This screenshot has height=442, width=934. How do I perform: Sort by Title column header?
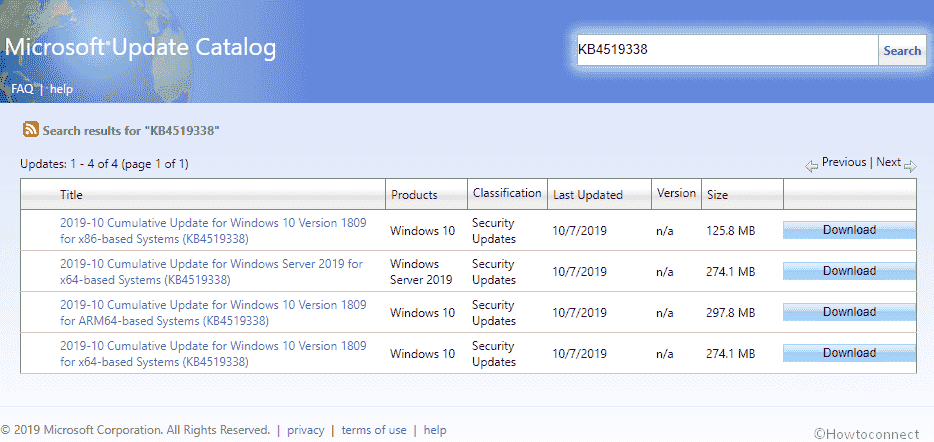click(71, 195)
